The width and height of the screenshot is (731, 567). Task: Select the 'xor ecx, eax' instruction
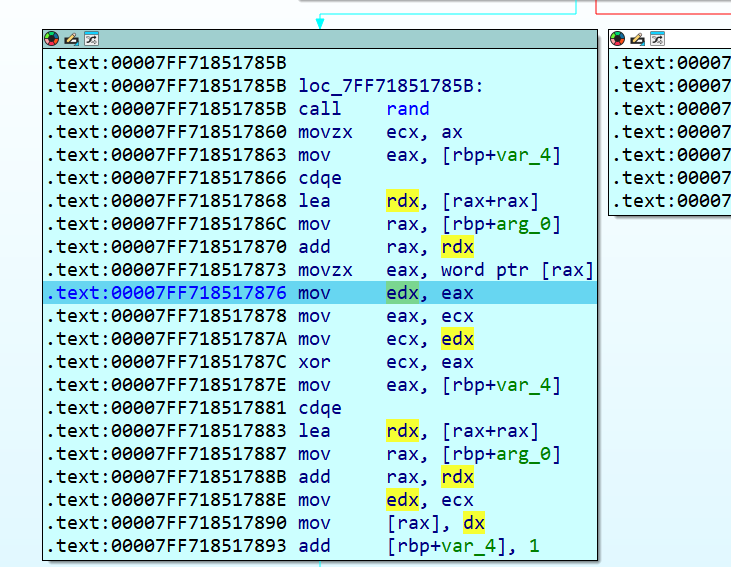click(x=320, y=362)
